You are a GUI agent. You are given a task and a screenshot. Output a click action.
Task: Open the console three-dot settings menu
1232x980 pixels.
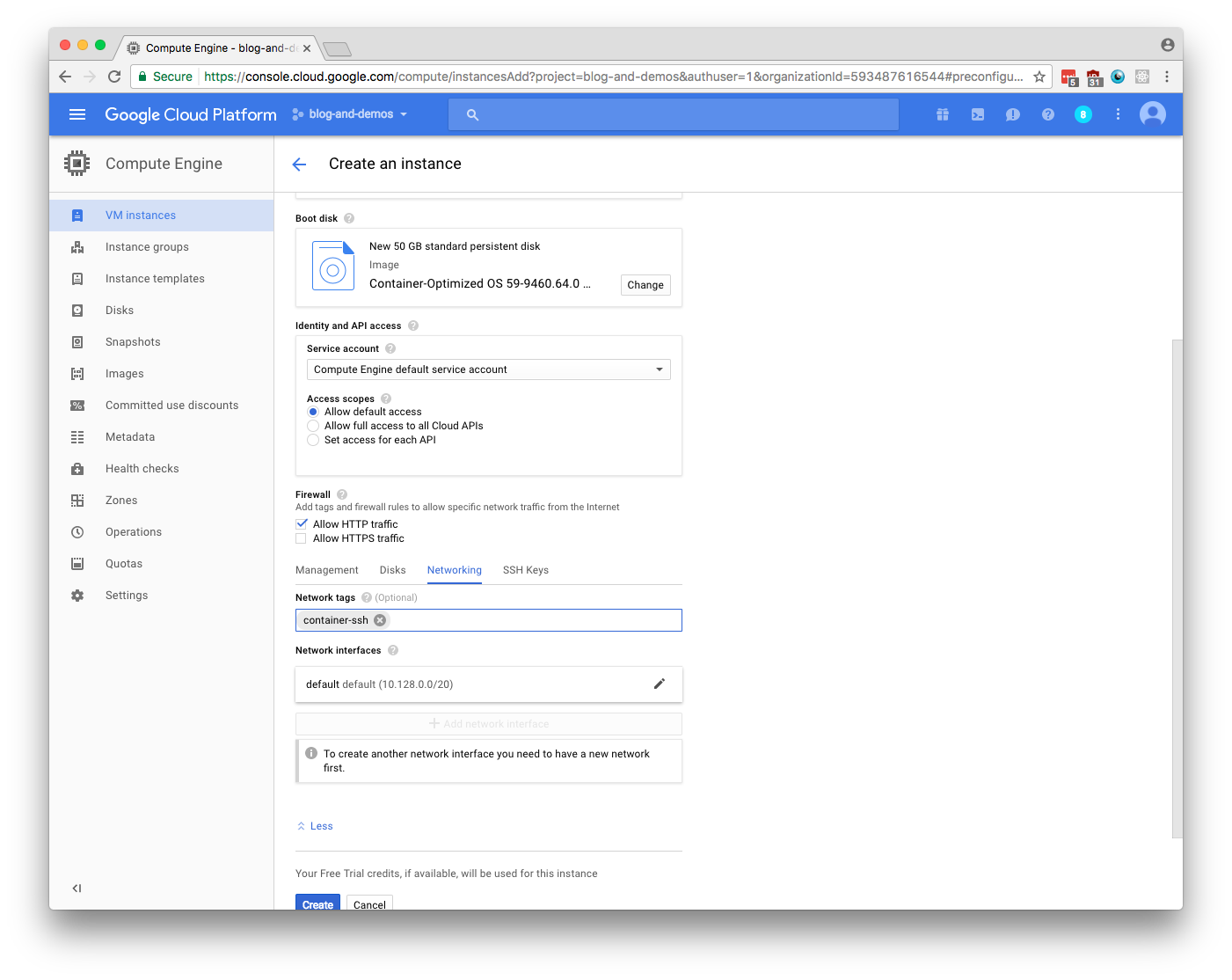point(1118,114)
